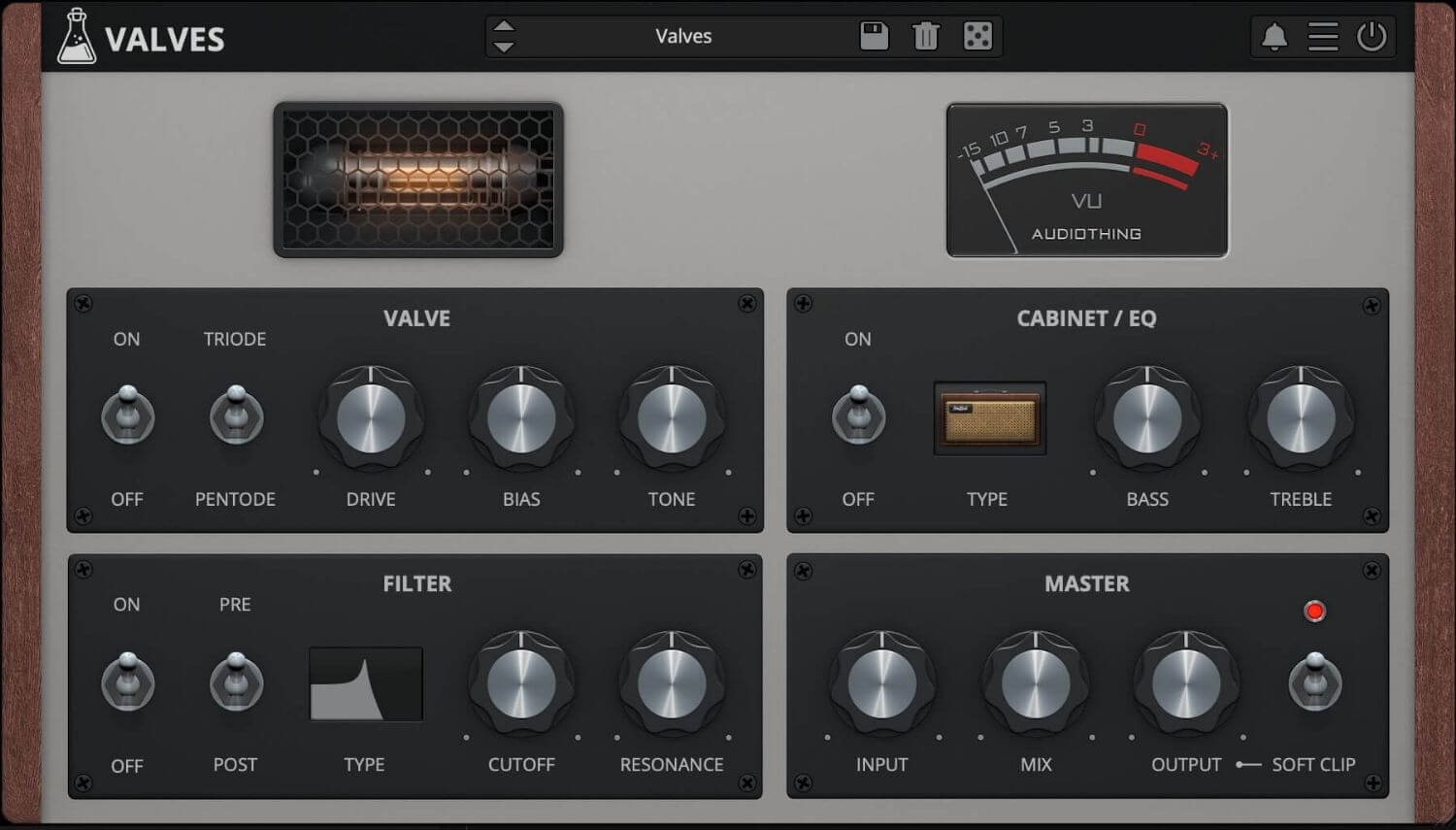The image size is (1456, 830).
Task: Click the PENTODE label
Action: click(x=235, y=499)
